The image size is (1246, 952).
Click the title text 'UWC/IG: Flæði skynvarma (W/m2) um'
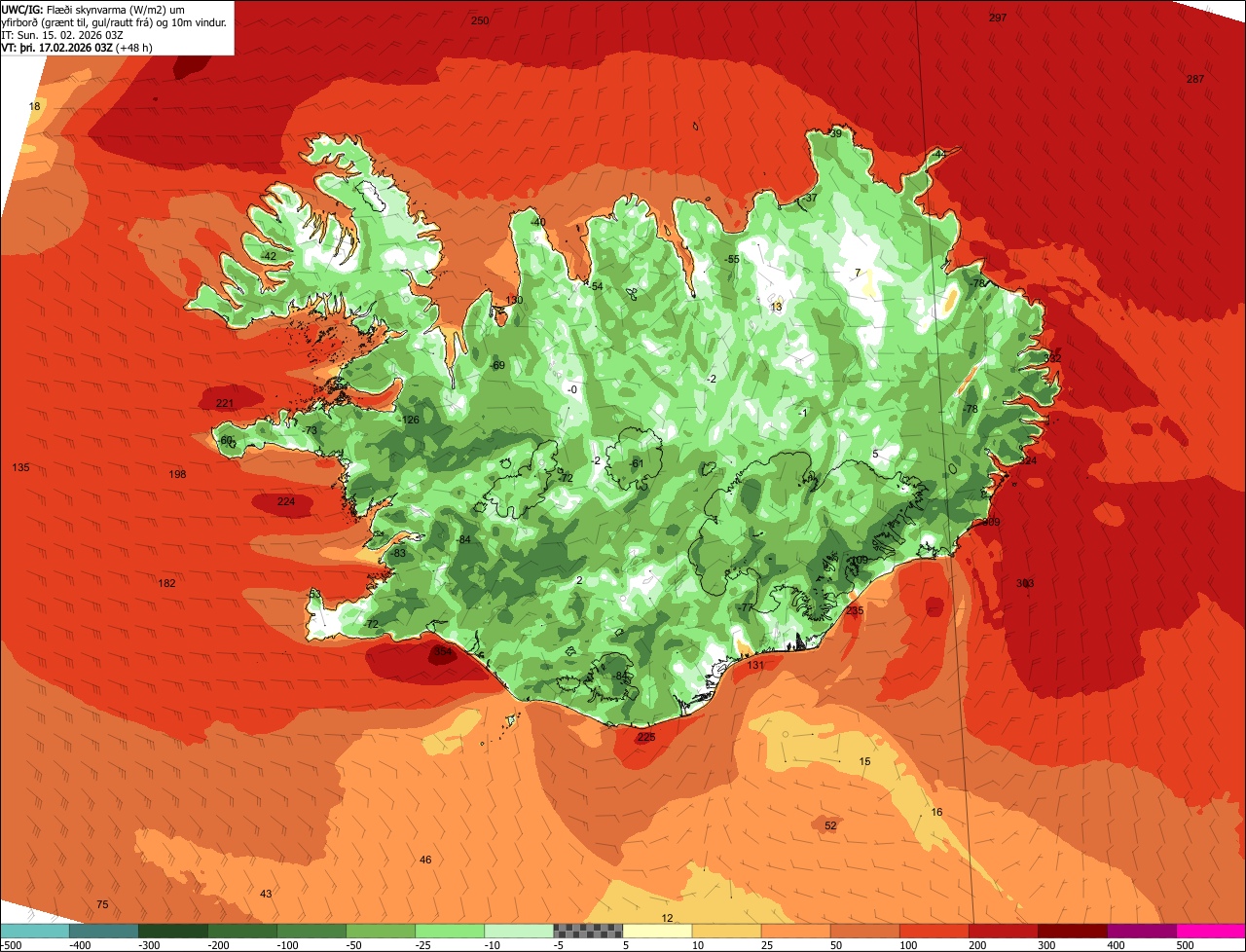[x=93, y=9]
